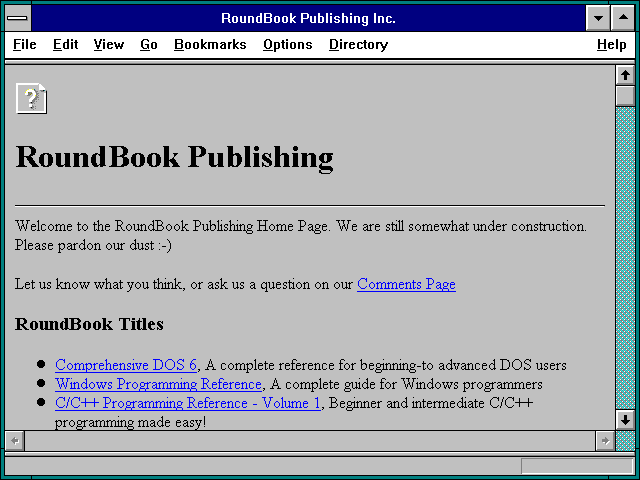Open C/C++ Programming Reference - Volume 1 link
The height and width of the screenshot is (480, 640).
[x=188, y=403]
